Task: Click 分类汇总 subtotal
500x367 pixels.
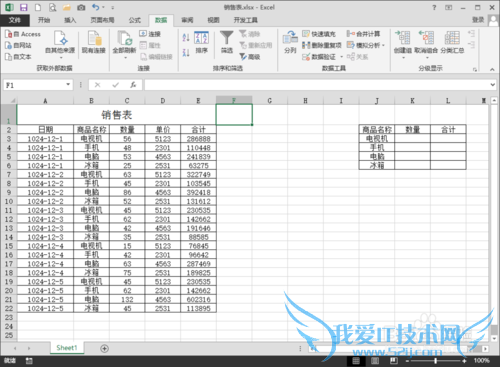Action: click(452, 42)
